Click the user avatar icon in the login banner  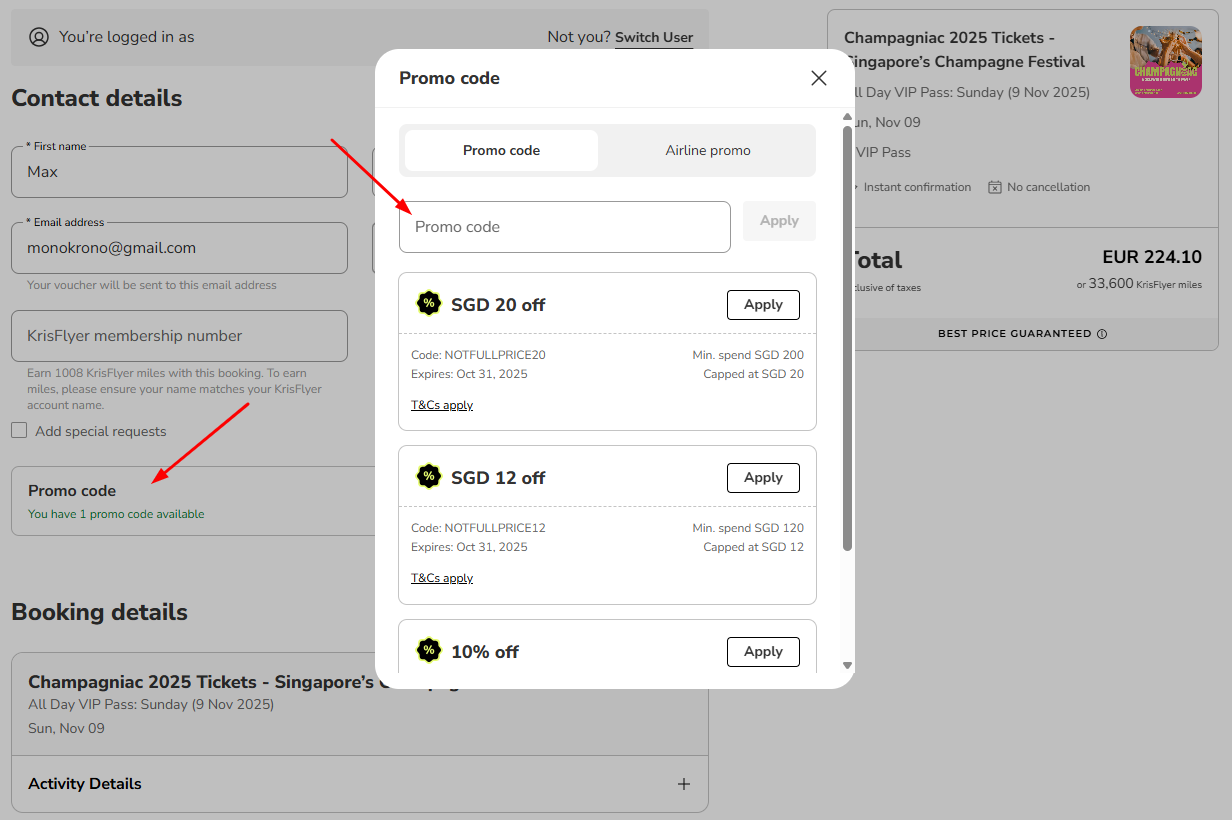pos(38,36)
